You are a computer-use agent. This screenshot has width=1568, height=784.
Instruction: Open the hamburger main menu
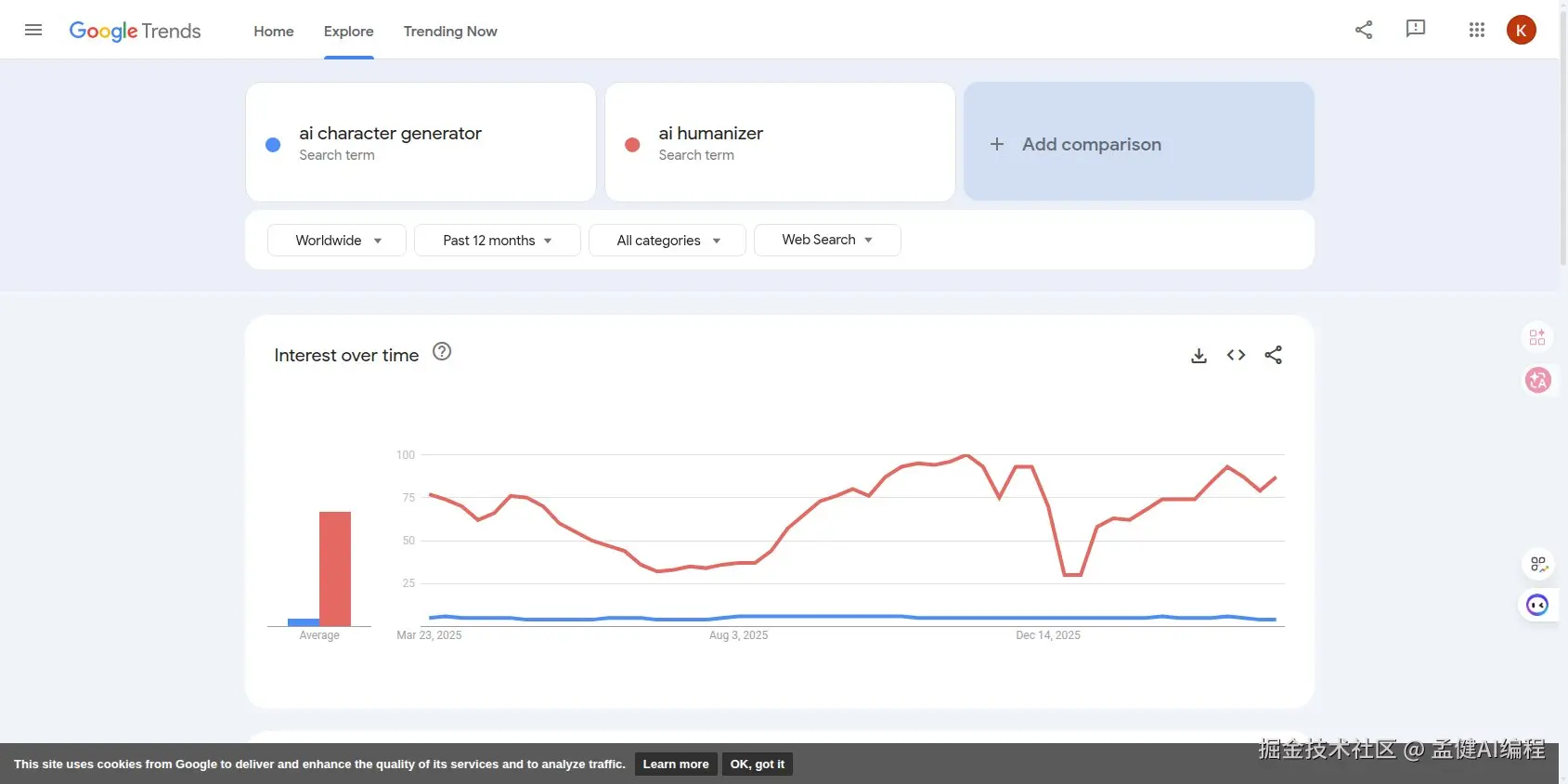(x=33, y=30)
